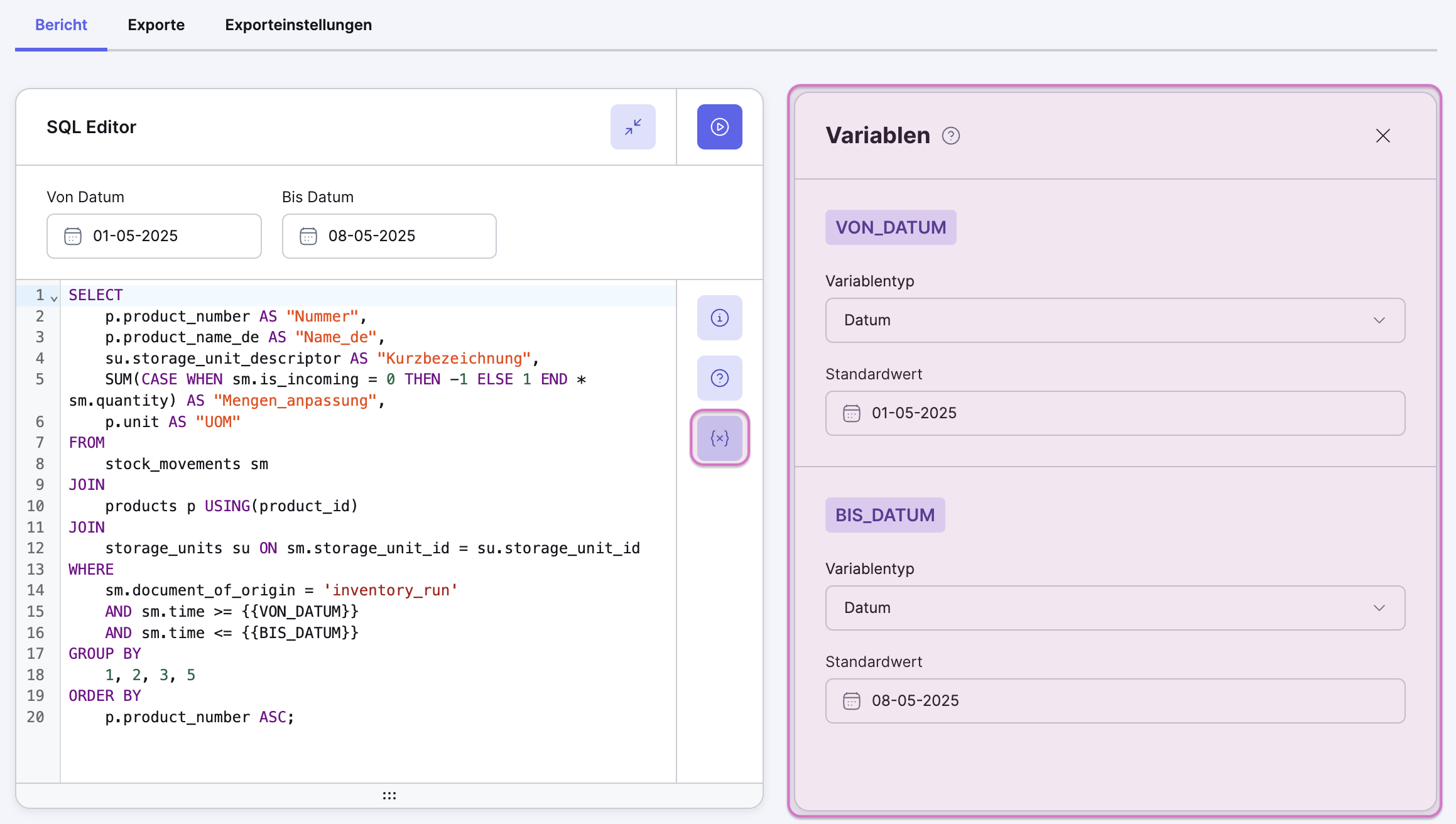Toggle the variables {x} button
1456x824 pixels.
719,438
